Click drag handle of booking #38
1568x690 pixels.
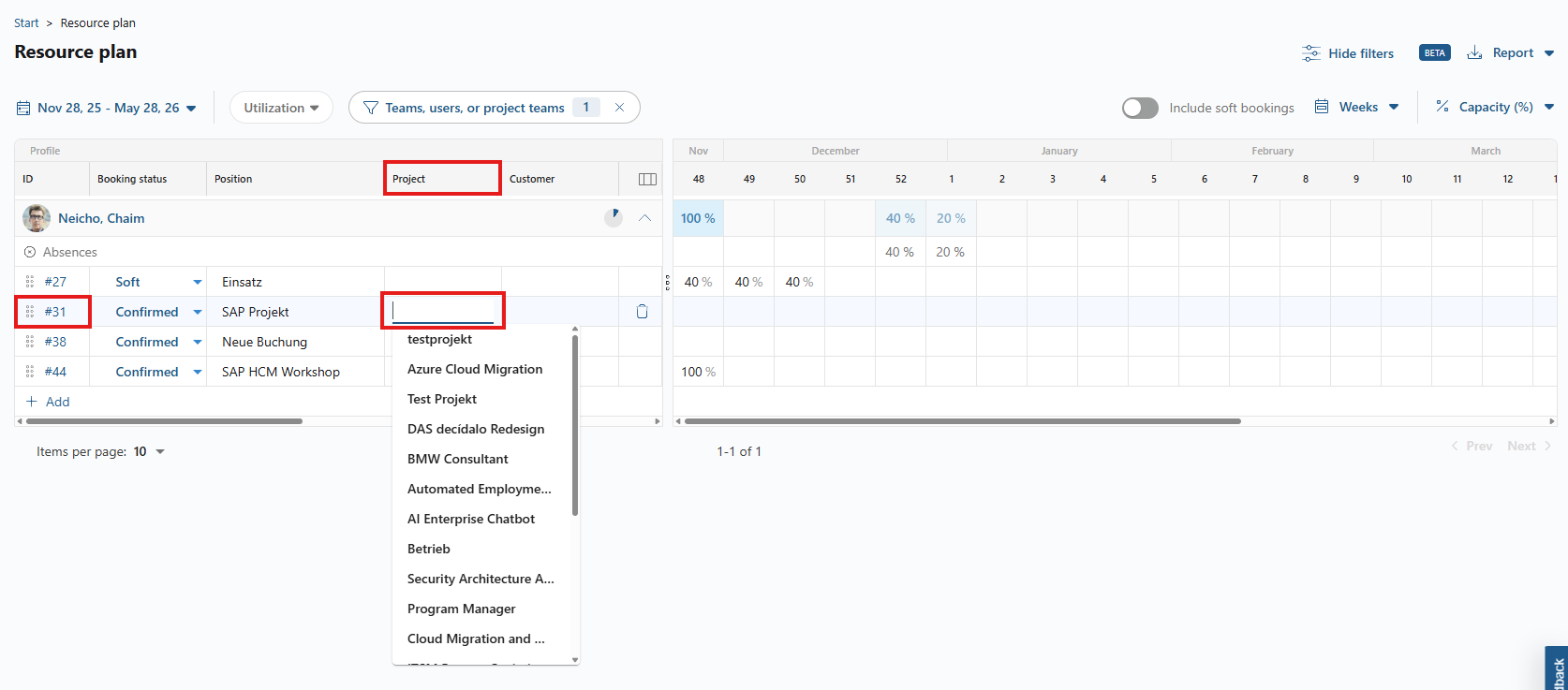[x=30, y=342]
